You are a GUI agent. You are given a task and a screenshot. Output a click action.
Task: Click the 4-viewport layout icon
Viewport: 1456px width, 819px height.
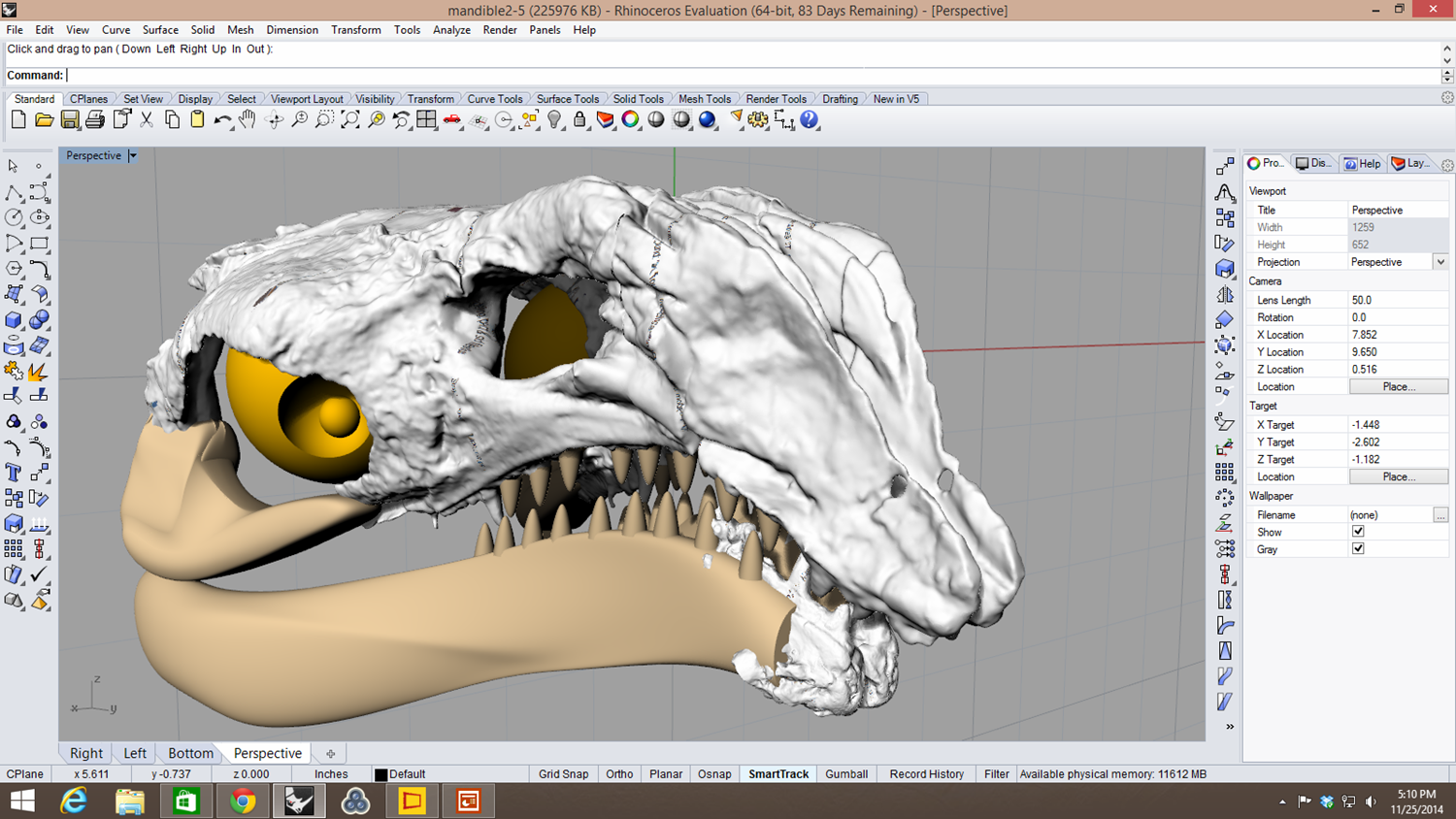[x=426, y=120]
